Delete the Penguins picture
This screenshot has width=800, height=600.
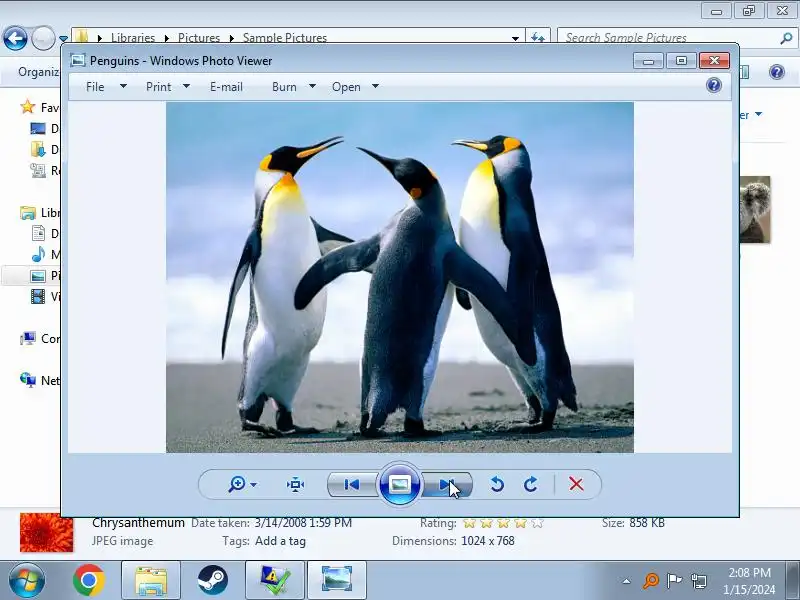pos(576,484)
